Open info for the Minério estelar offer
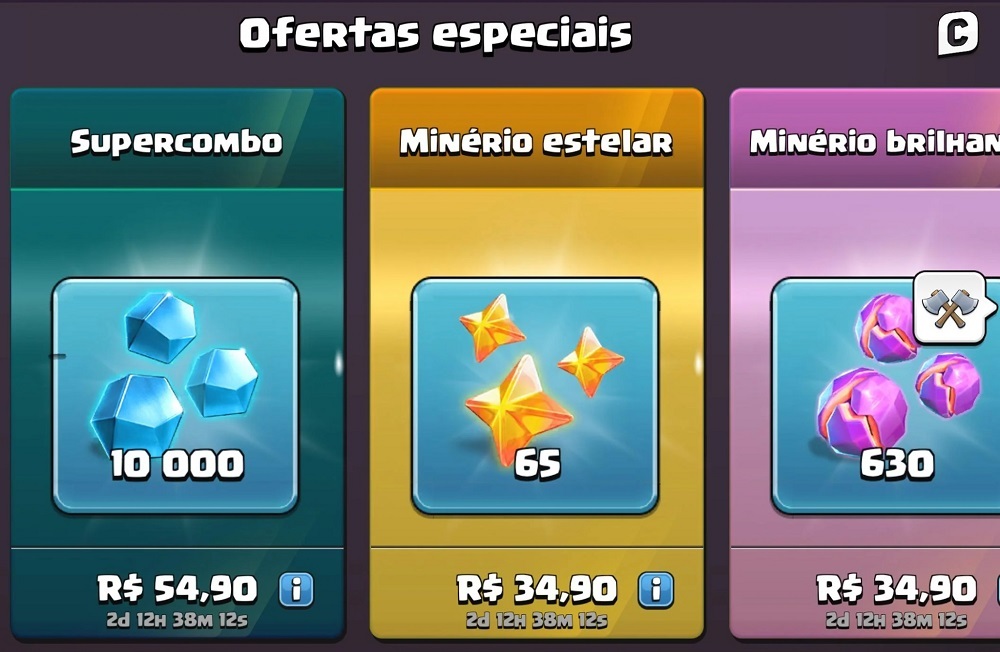Screen dimensions: 1000x652 [656, 589]
